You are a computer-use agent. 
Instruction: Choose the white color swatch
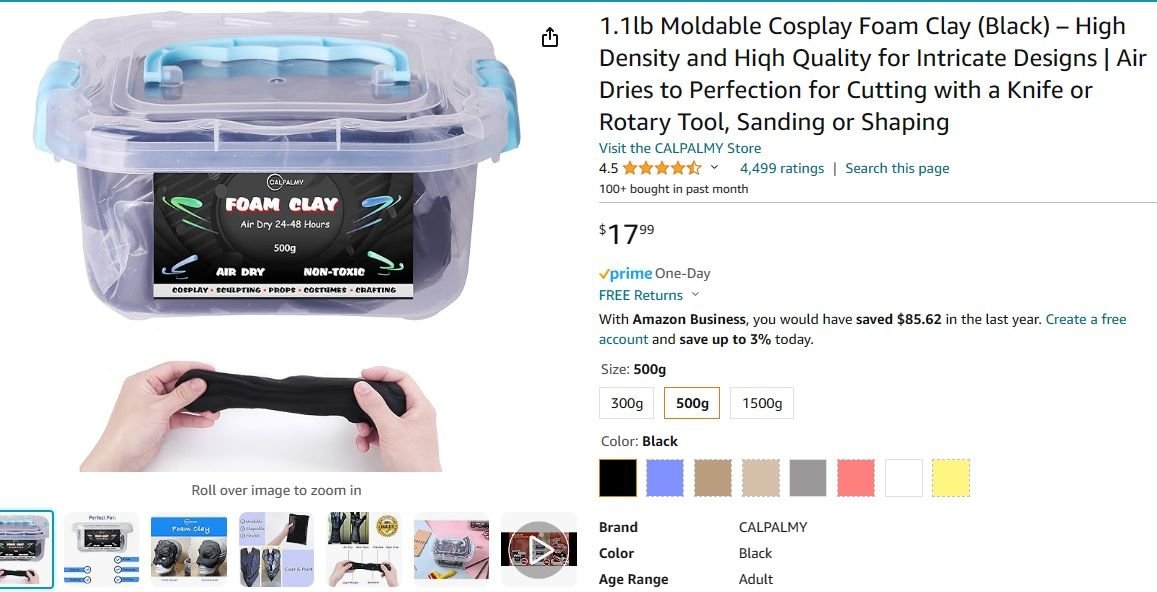click(x=904, y=478)
